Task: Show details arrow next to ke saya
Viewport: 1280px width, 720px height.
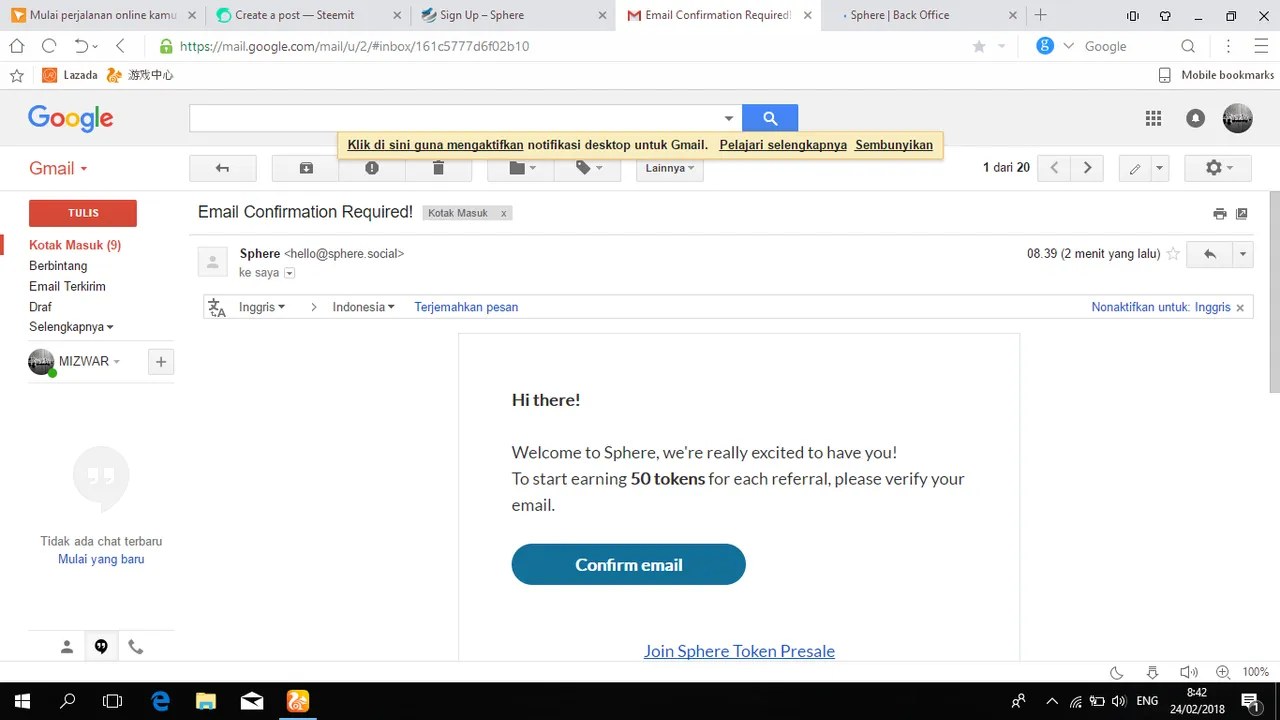Action: coord(290,273)
